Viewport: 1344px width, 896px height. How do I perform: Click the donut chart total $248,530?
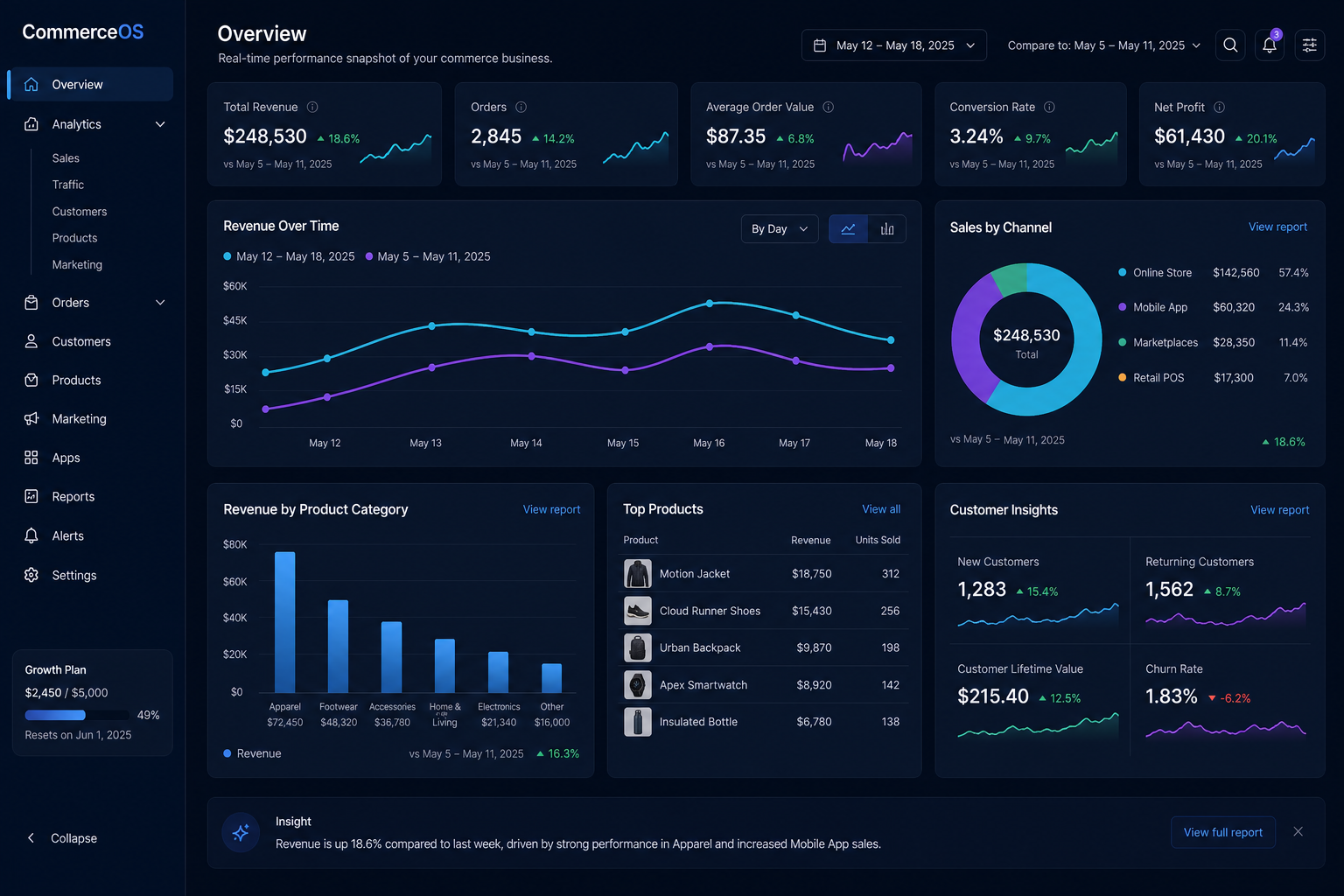[1026, 335]
